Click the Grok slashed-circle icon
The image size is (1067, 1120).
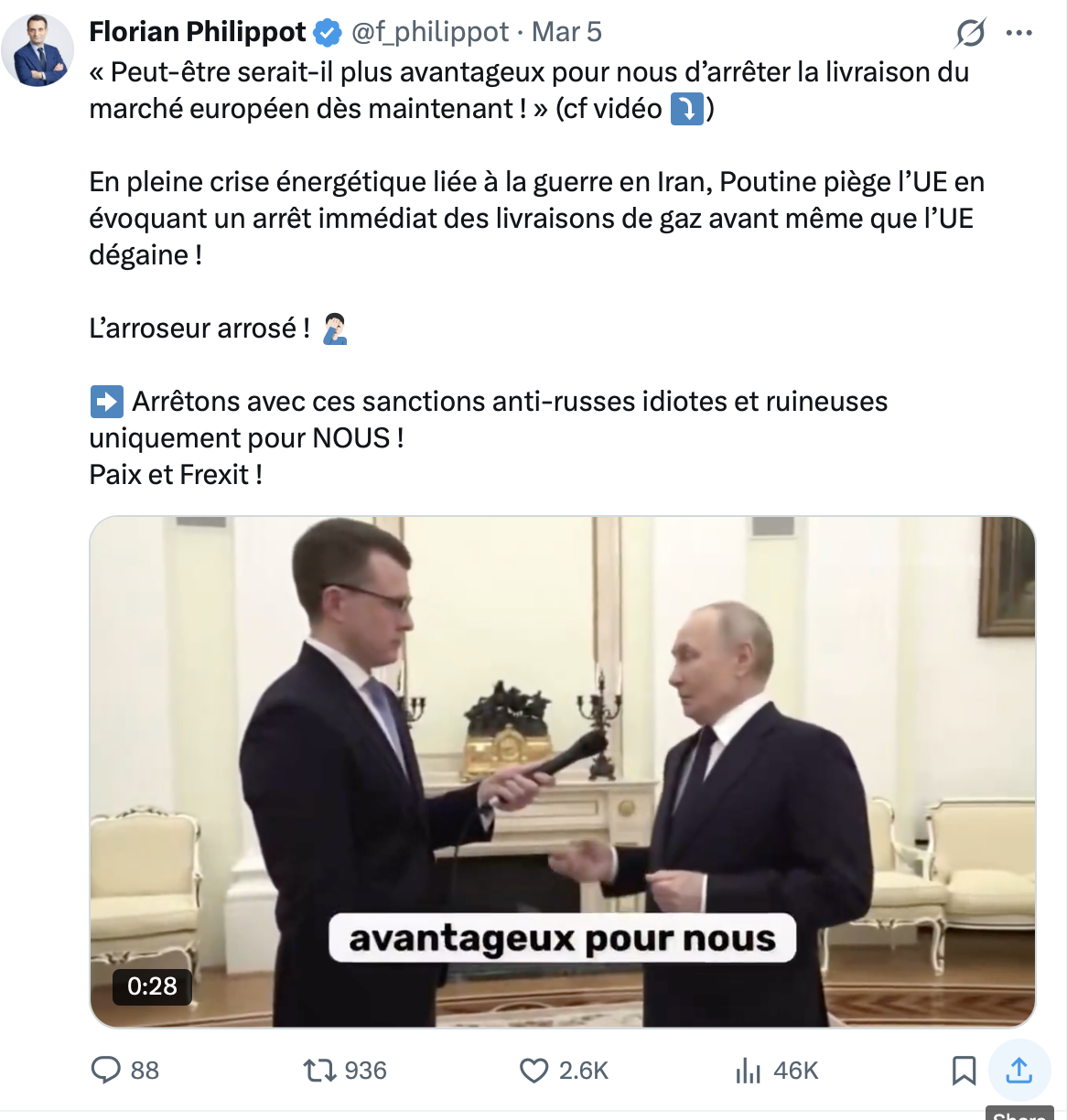coord(970,34)
